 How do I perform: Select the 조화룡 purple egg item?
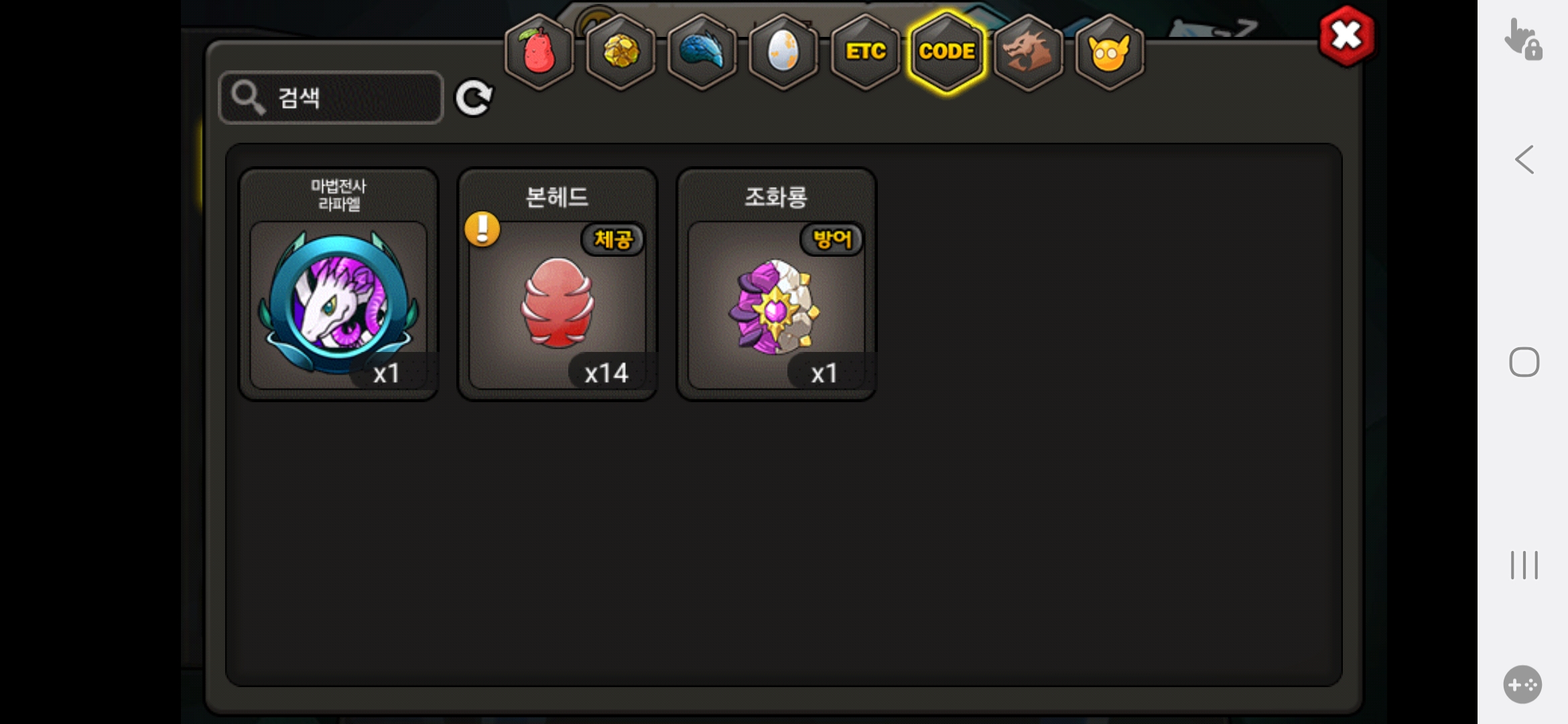pos(777,284)
